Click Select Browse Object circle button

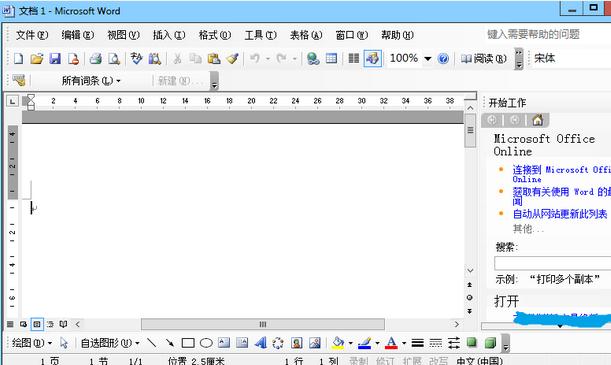[470, 298]
